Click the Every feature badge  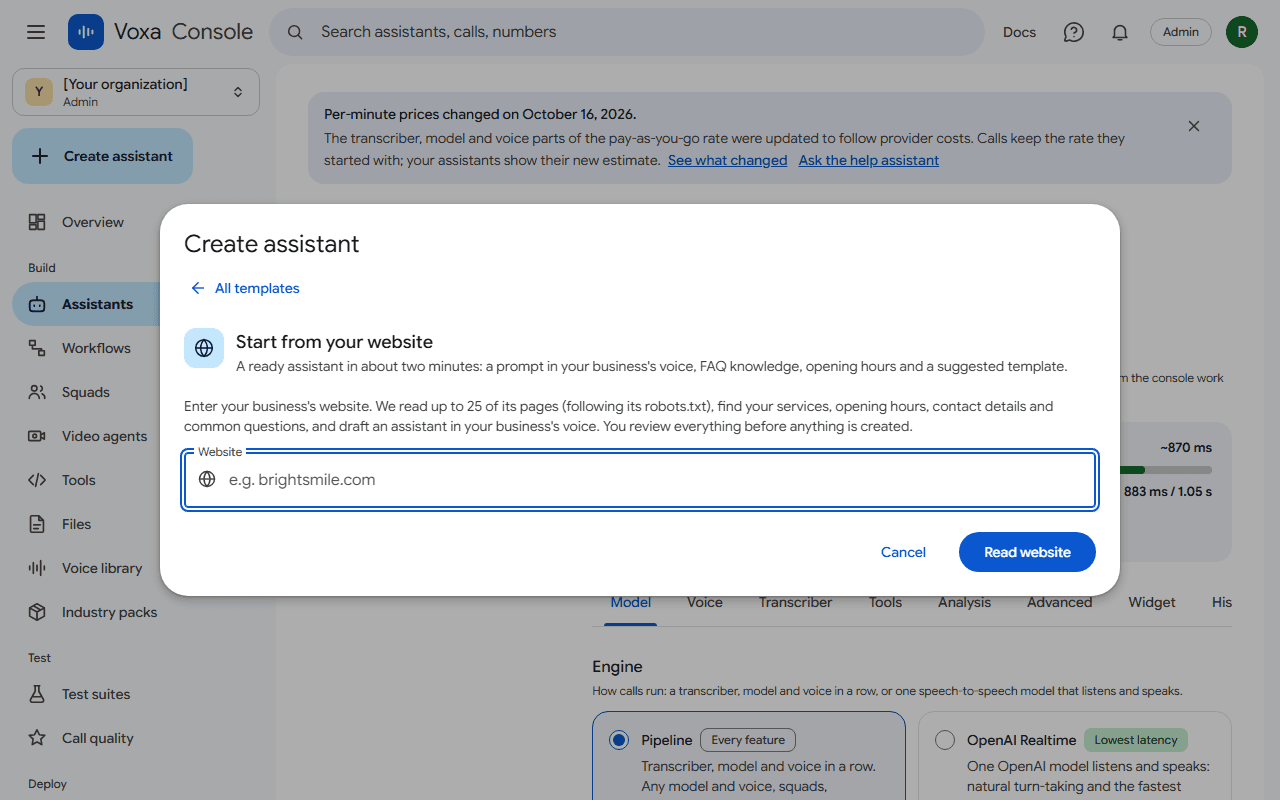(748, 740)
